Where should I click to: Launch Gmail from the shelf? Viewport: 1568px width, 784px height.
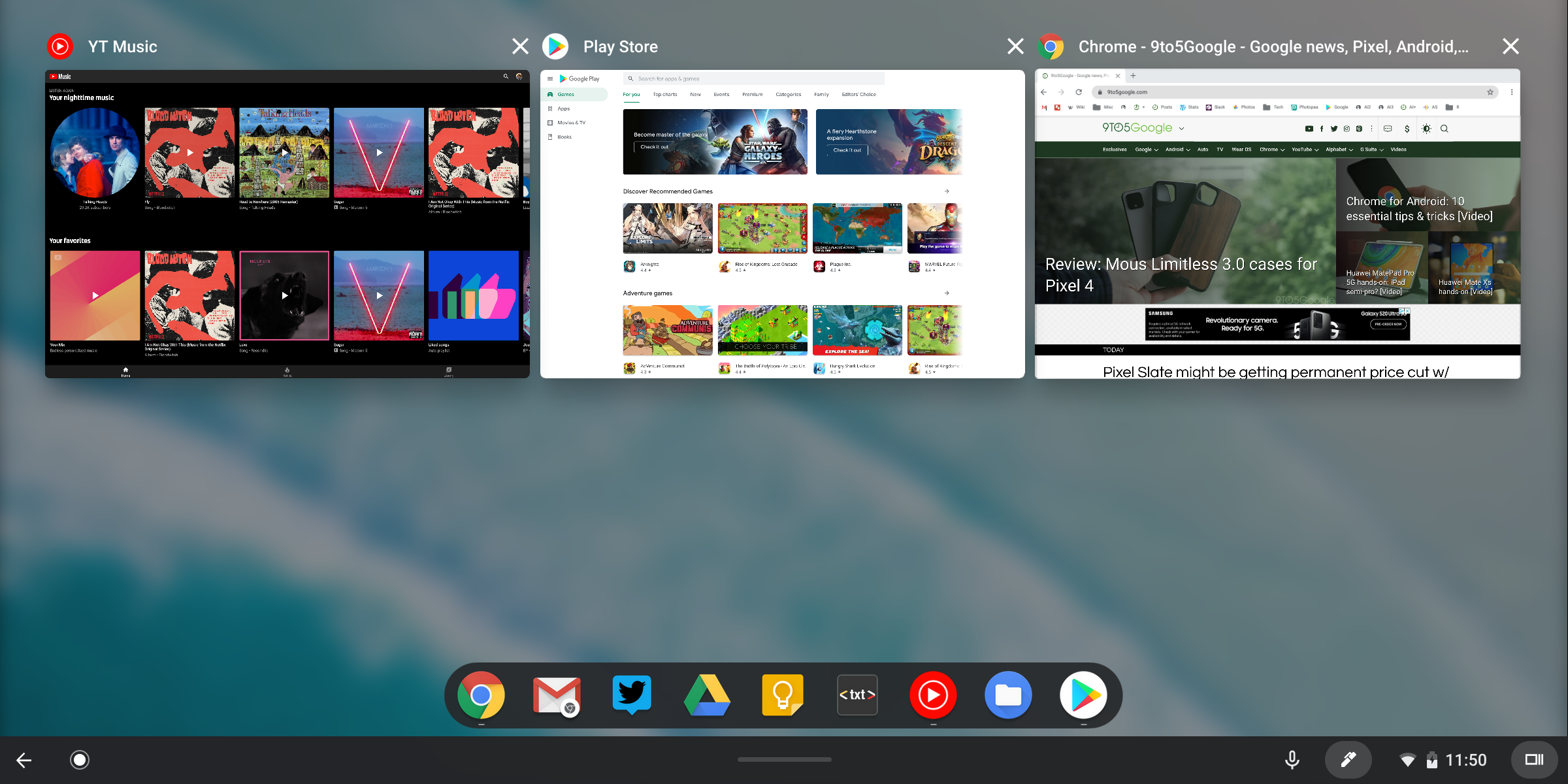(556, 695)
